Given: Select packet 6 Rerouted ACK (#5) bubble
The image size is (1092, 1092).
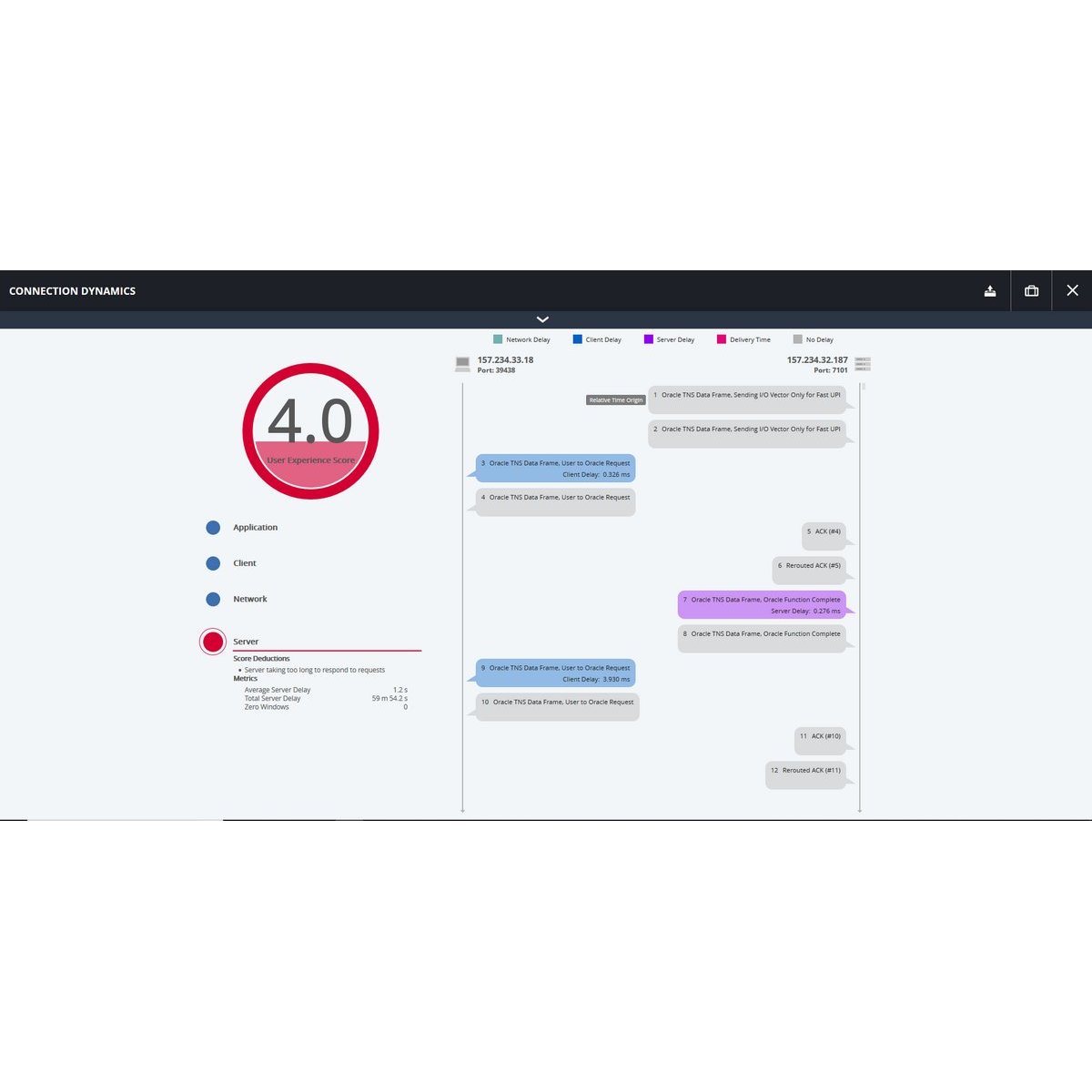Looking at the screenshot, I should [x=809, y=571].
